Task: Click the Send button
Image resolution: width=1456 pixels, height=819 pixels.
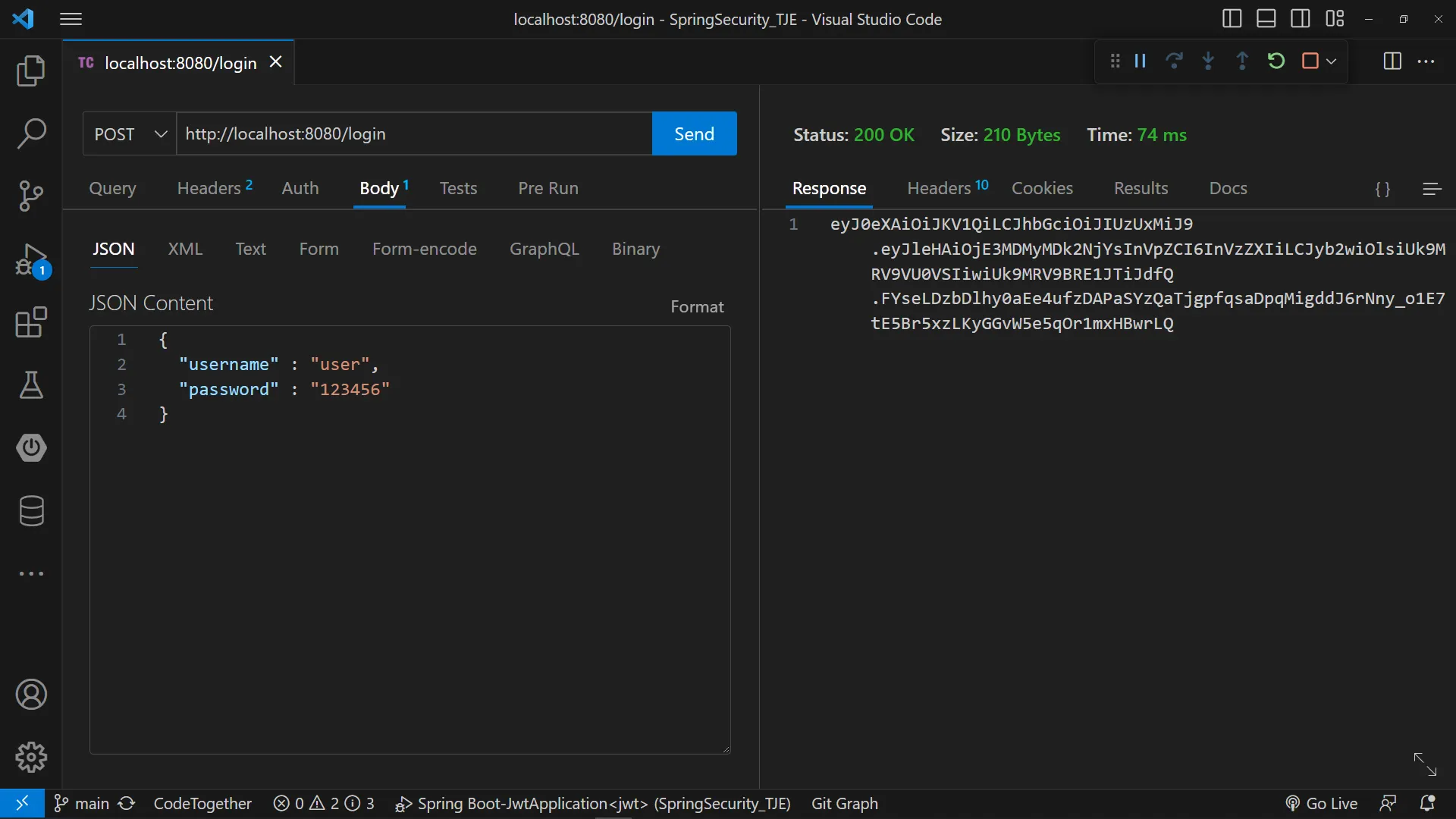Action: (x=694, y=134)
